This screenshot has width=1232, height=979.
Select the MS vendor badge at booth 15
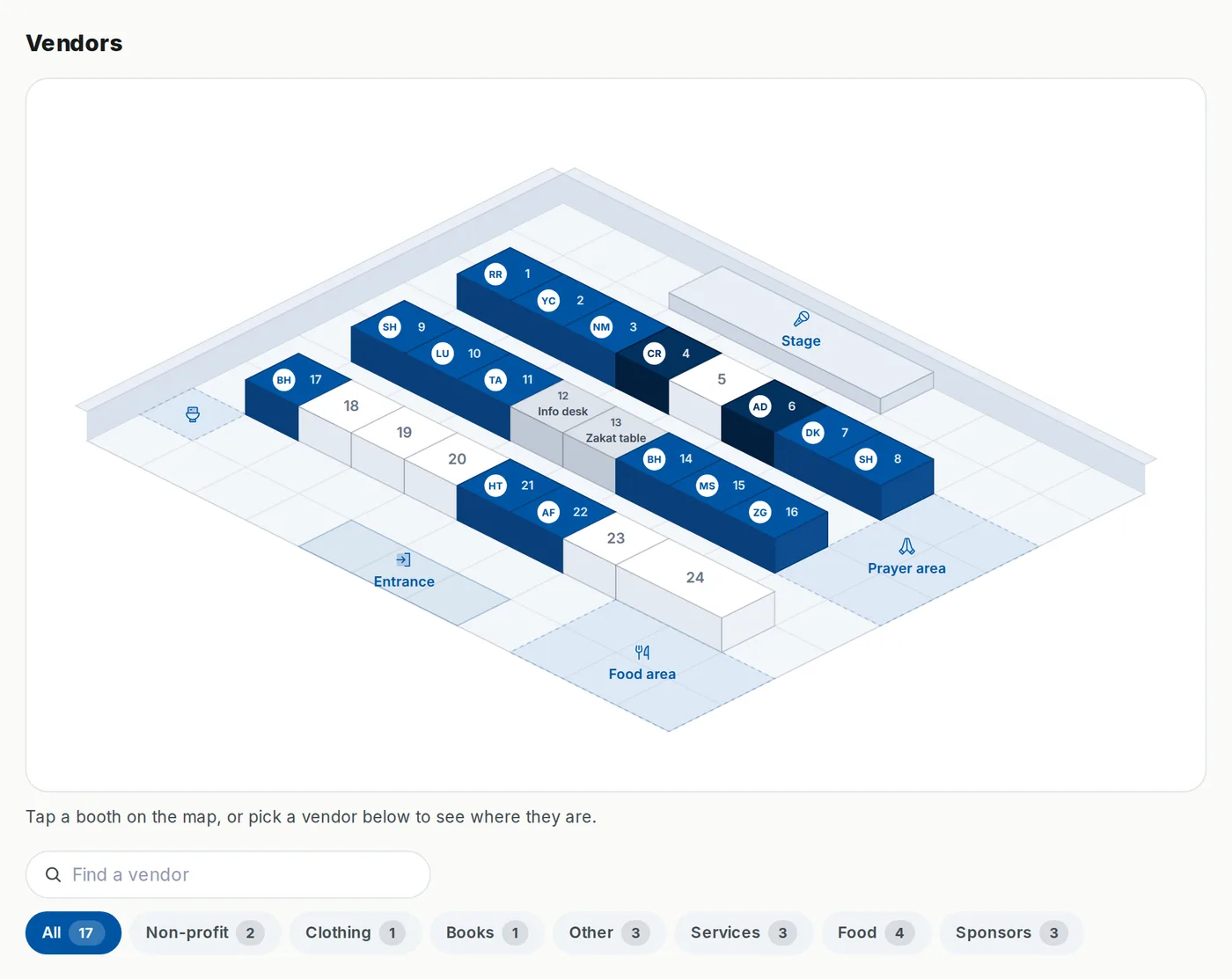point(707,486)
